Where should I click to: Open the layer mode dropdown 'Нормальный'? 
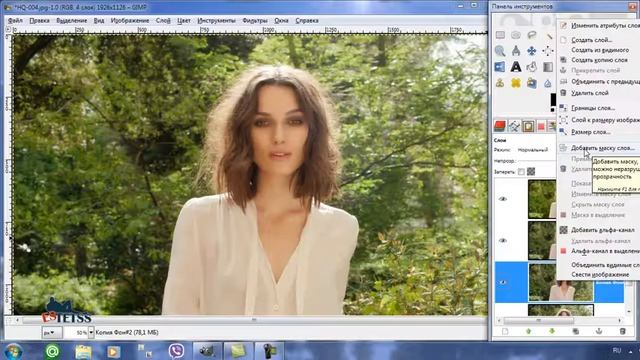click(533, 150)
